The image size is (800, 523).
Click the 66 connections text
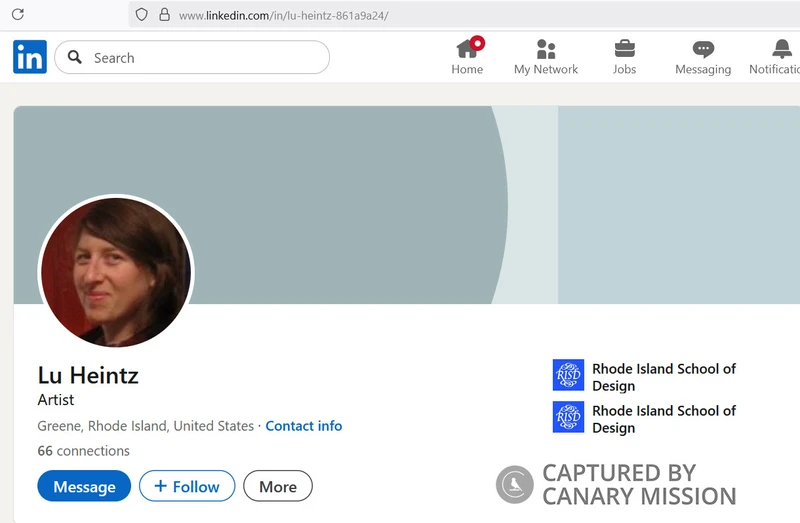pyautogui.click(x=84, y=451)
